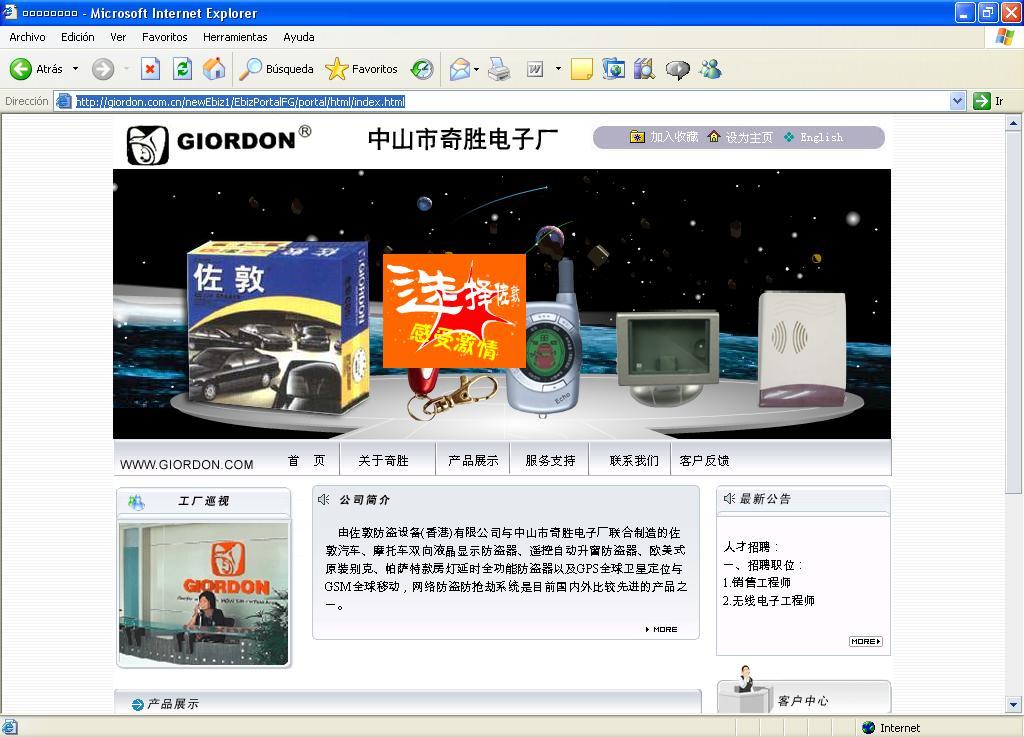Open the Favoritos menu in menu bar
The width and height of the screenshot is (1024, 737).
coord(165,37)
